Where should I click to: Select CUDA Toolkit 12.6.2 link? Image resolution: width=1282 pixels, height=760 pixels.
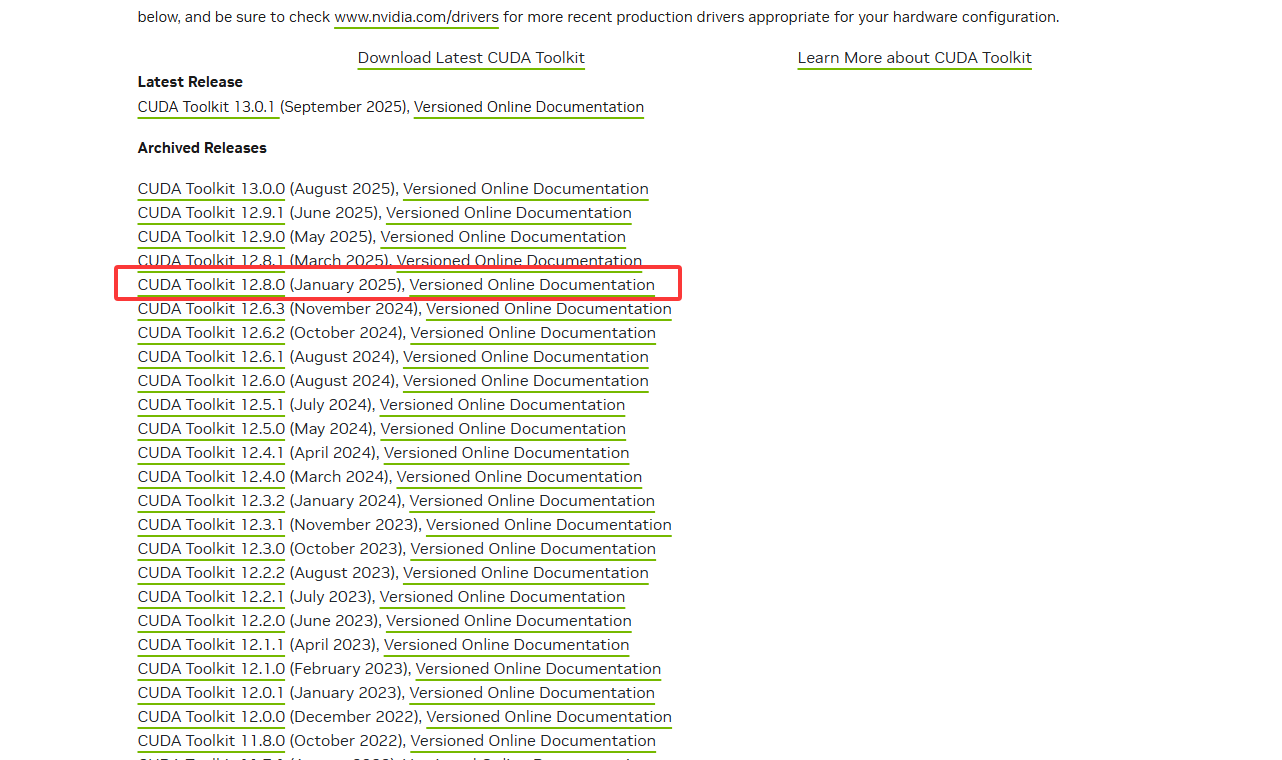pos(211,333)
